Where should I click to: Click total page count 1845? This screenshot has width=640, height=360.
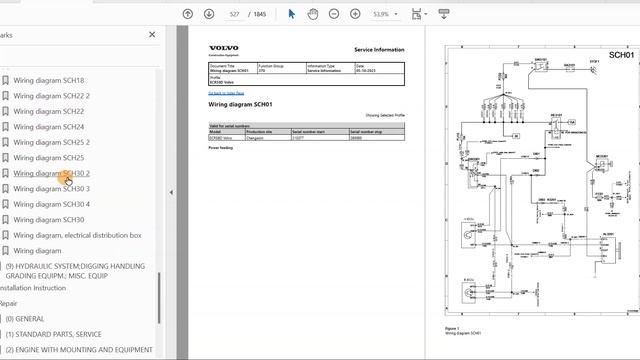pyautogui.click(x=260, y=14)
